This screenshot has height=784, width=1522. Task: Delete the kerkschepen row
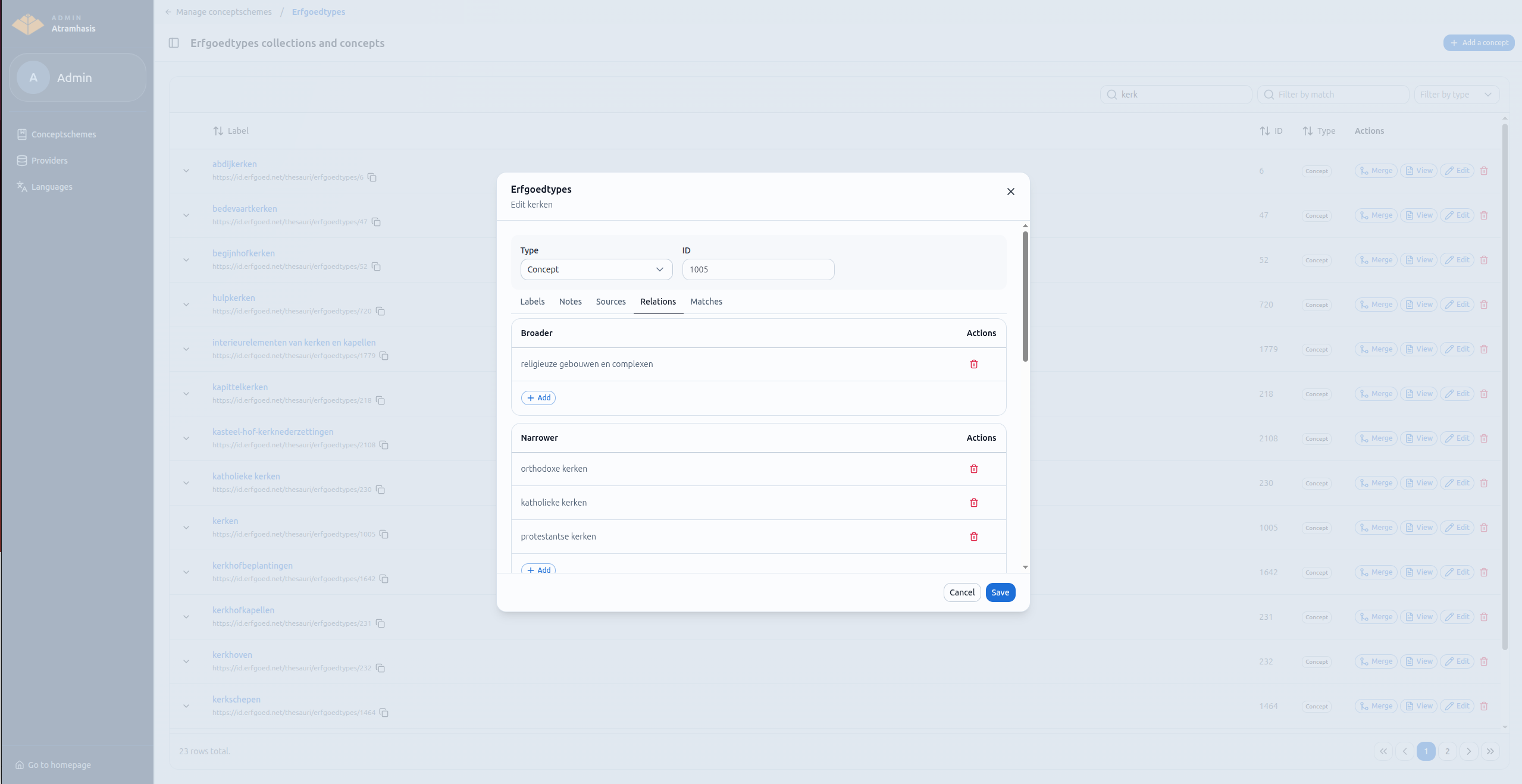1484,706
